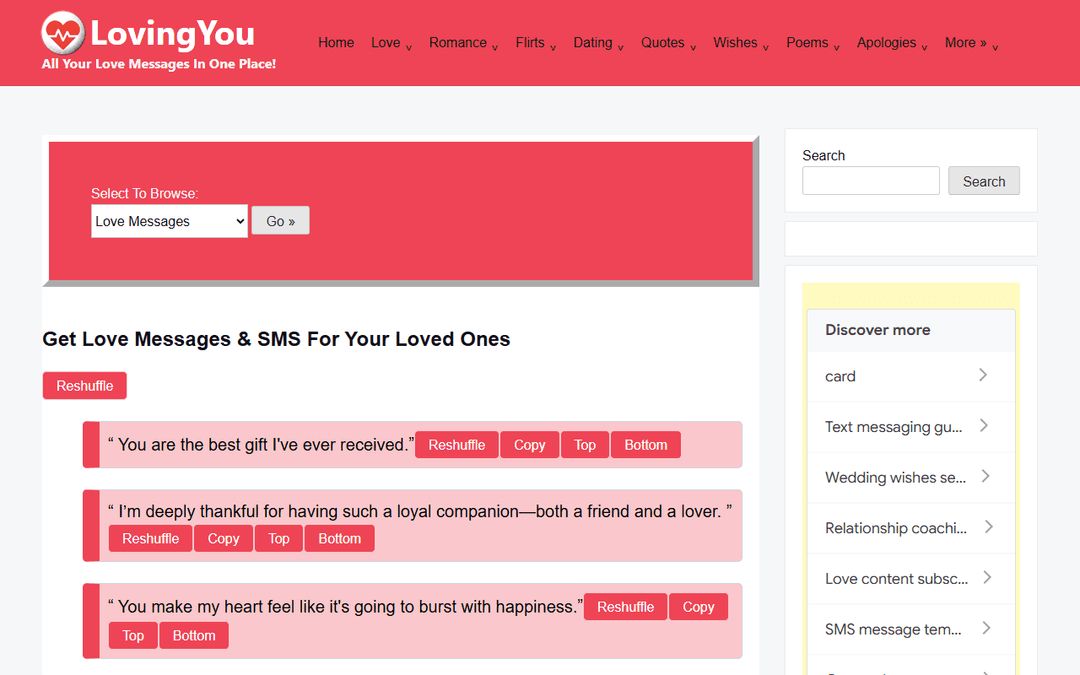
Task: Copy the 'best gift I've ever received' message
Action: point(530,445)
